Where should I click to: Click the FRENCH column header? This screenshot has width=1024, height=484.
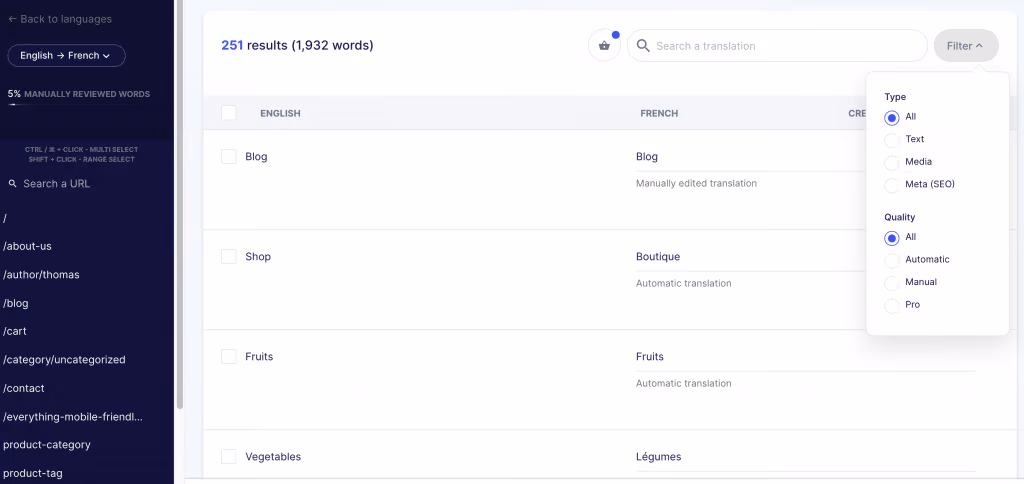(x=659, y=114)
